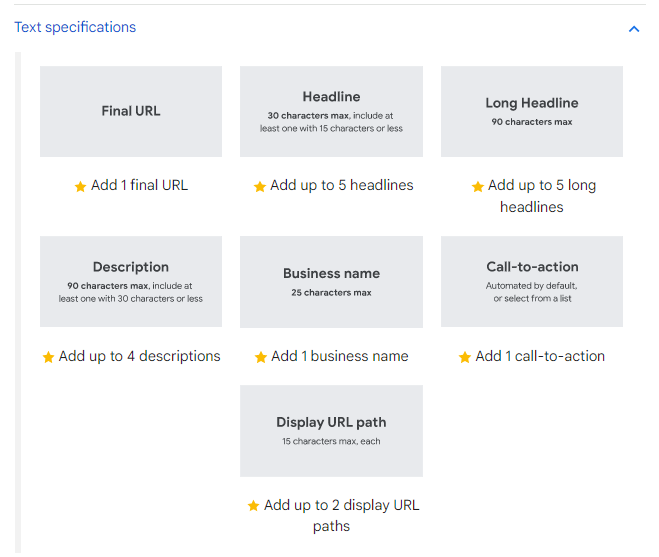The width and height of the screenshot is (659, 557).
Task: Click the Add 1 final URL text
Action: tap(139, 185)
